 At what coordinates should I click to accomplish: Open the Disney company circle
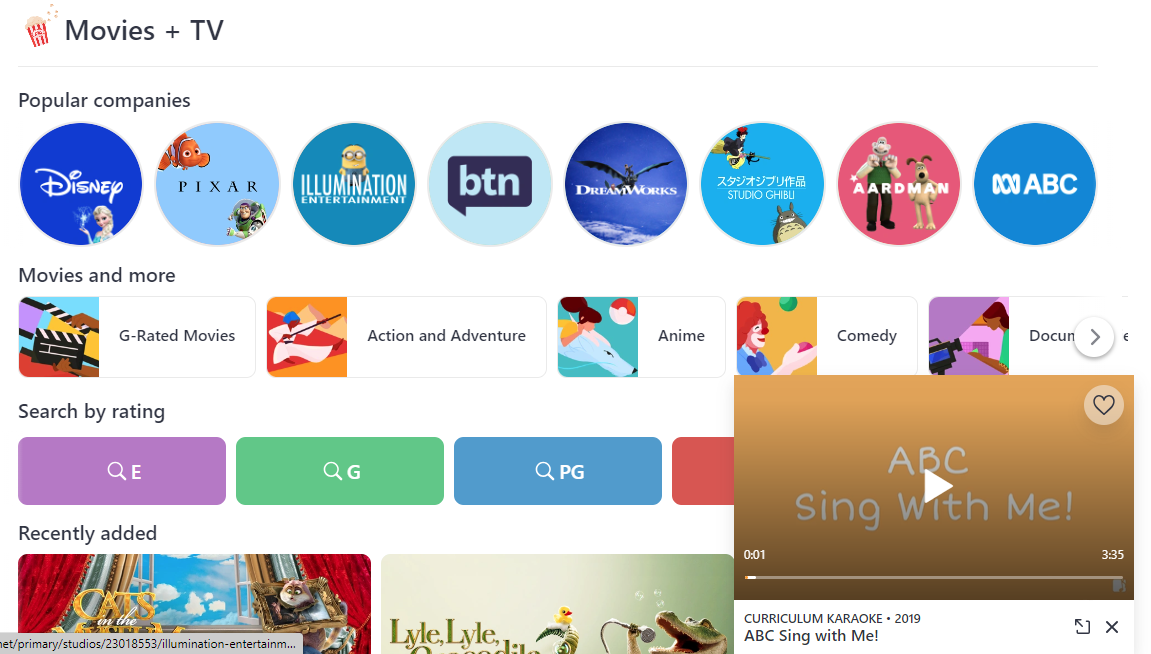point(81,184)
